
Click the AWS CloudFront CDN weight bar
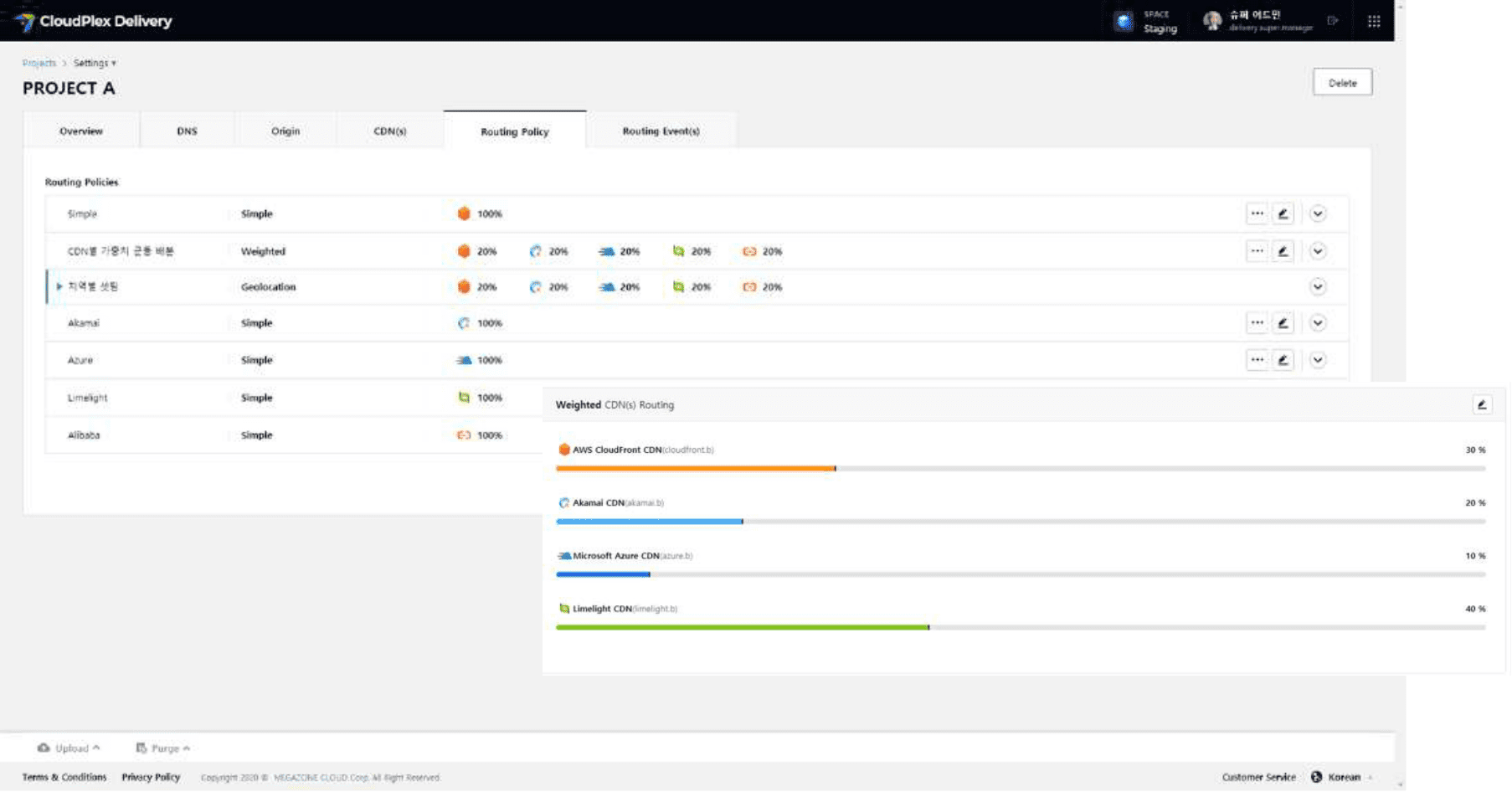point(1021,468)
